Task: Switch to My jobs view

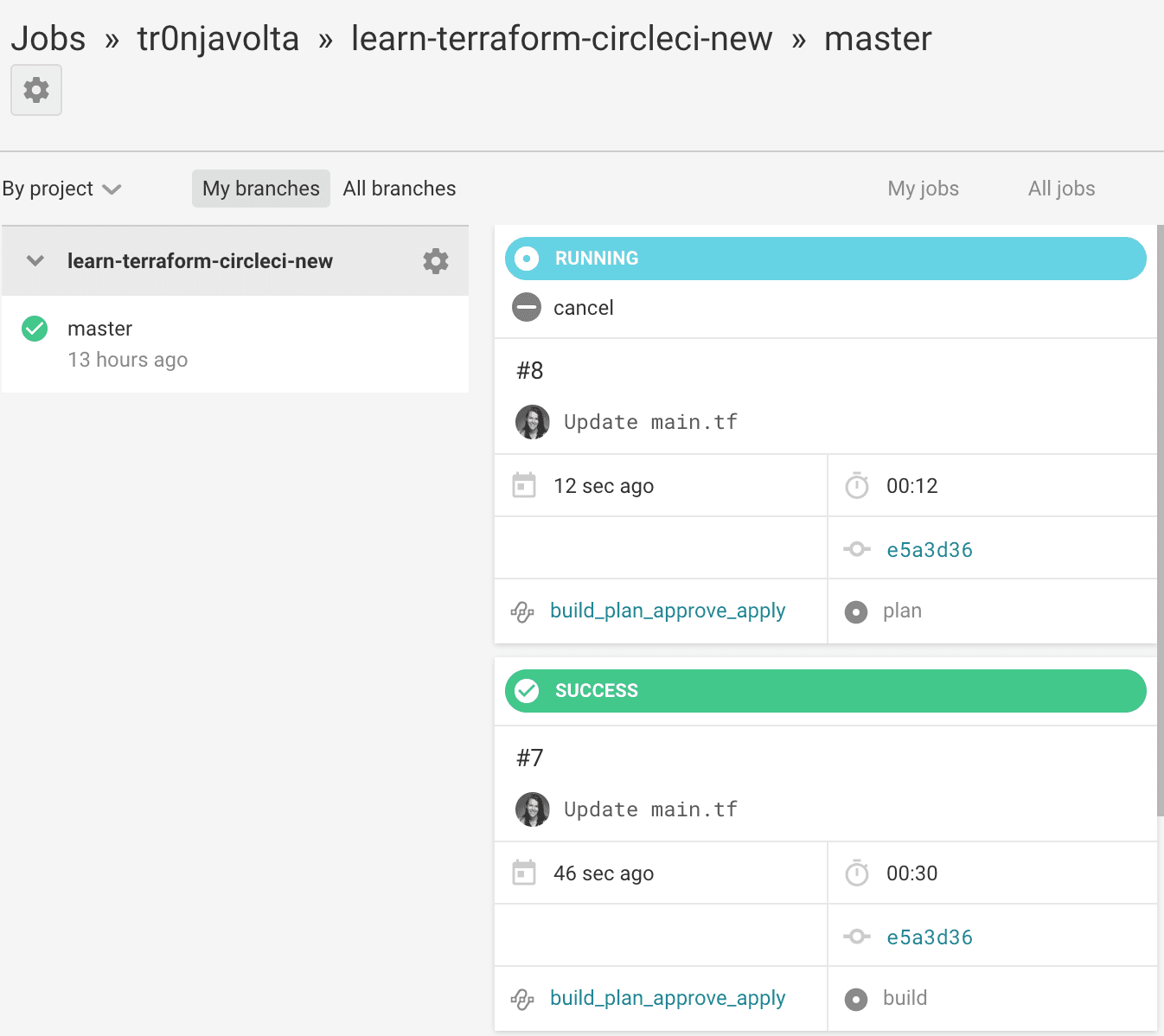Action: (923, 188)
